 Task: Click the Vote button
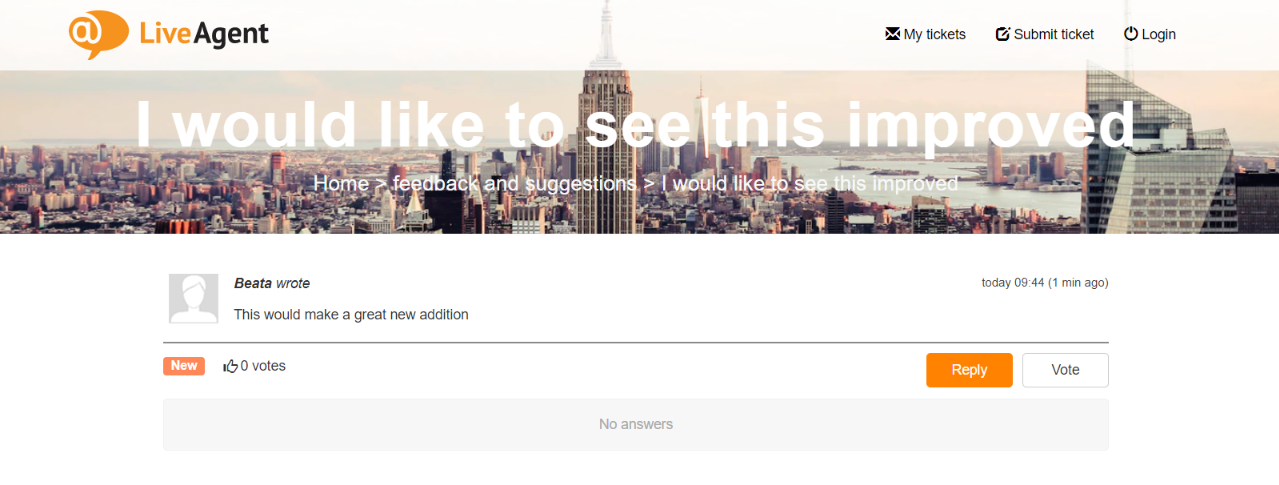pyautogui.click(x=1065, y=370)
